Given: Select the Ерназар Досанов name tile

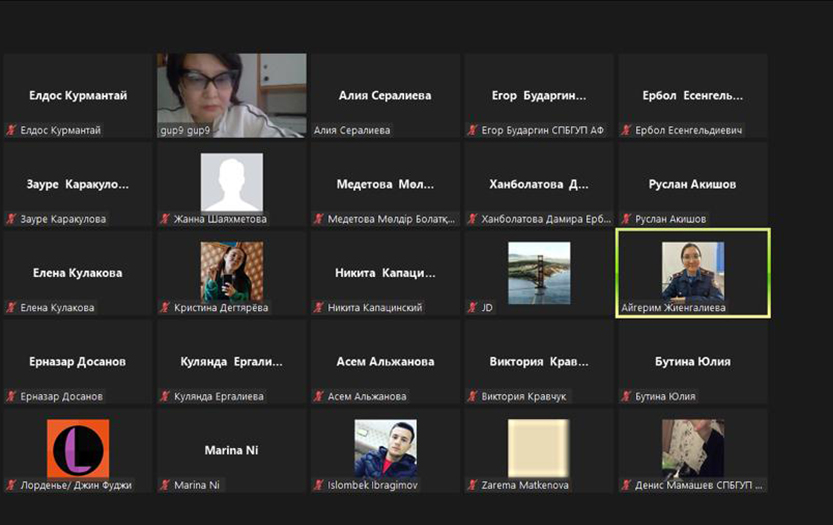Looking at the screenshot, I should click(x=78, y=361).
